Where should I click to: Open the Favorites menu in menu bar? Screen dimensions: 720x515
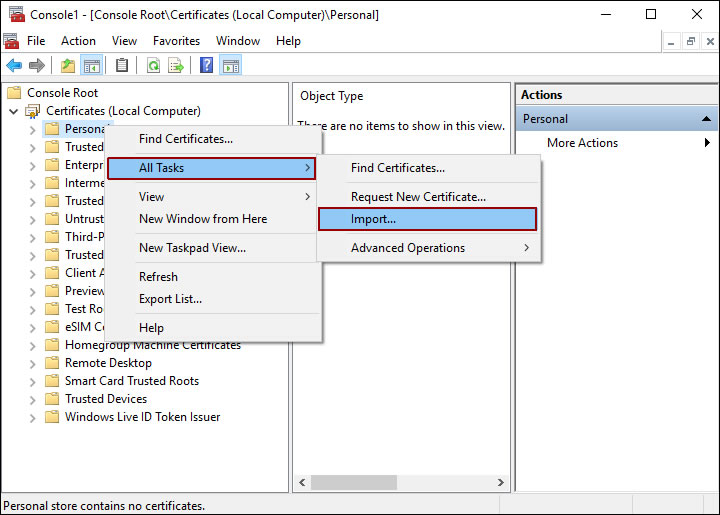[x=176, y=41]
